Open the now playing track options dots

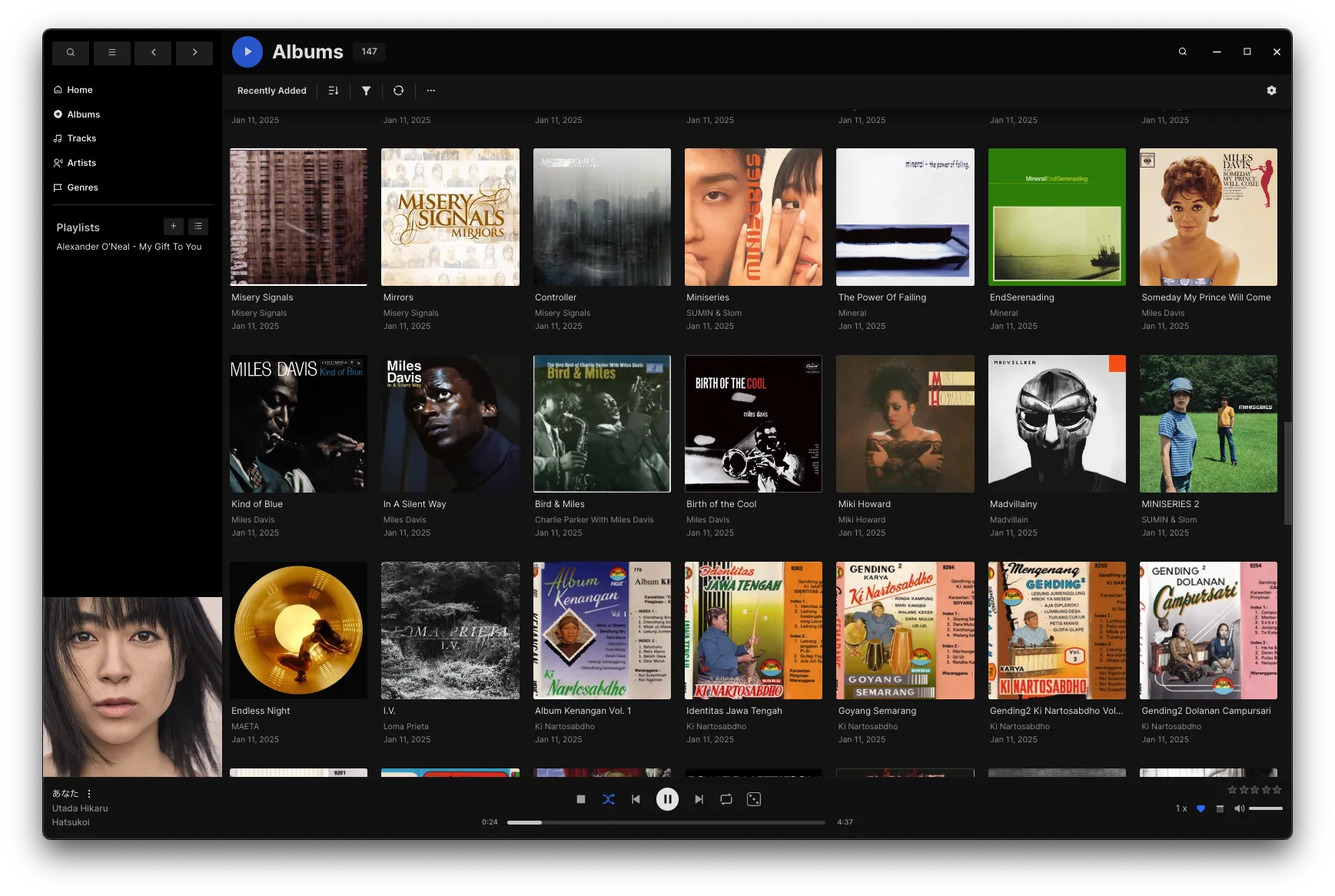tap(89, 794)
